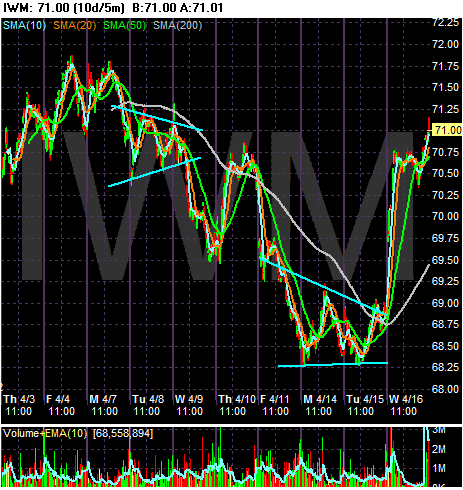The width and height of the screenshot is (463, 490).
Task: Click the 1M volume axis label
Action: 439,469
